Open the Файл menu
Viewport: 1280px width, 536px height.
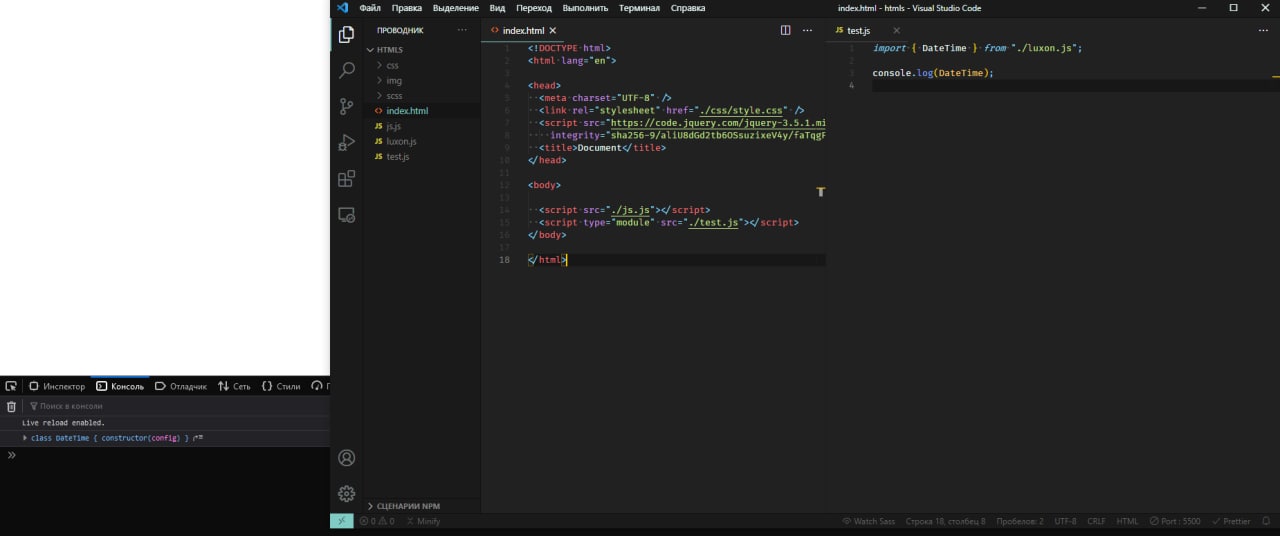369,8
